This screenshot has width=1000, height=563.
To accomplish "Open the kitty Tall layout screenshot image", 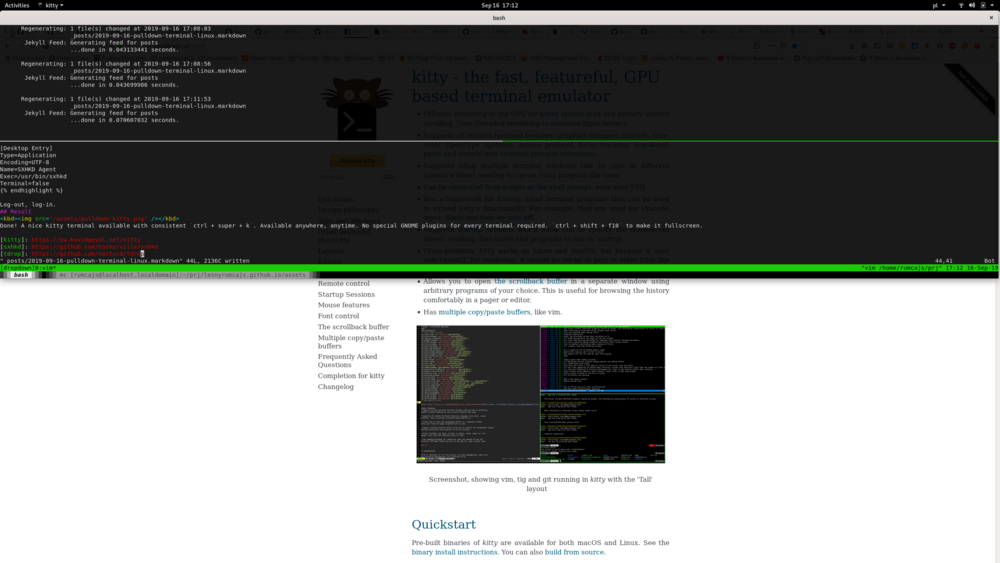I will (x=541, y=394).
